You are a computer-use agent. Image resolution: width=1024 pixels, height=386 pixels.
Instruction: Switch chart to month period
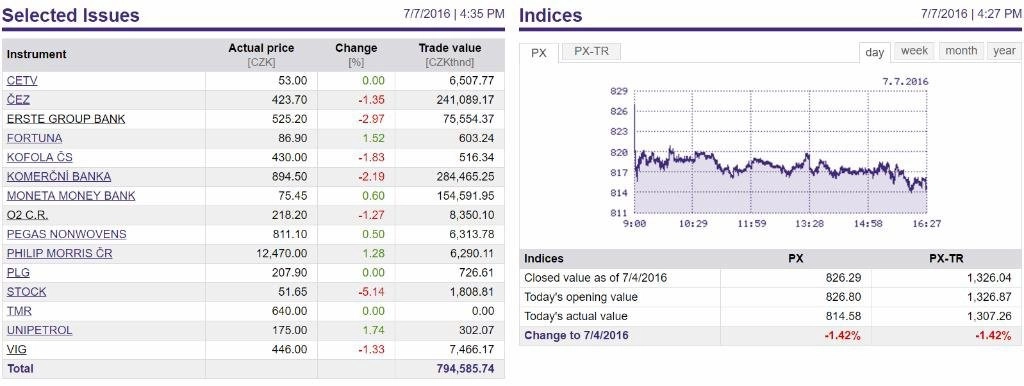tap(961, 51)
